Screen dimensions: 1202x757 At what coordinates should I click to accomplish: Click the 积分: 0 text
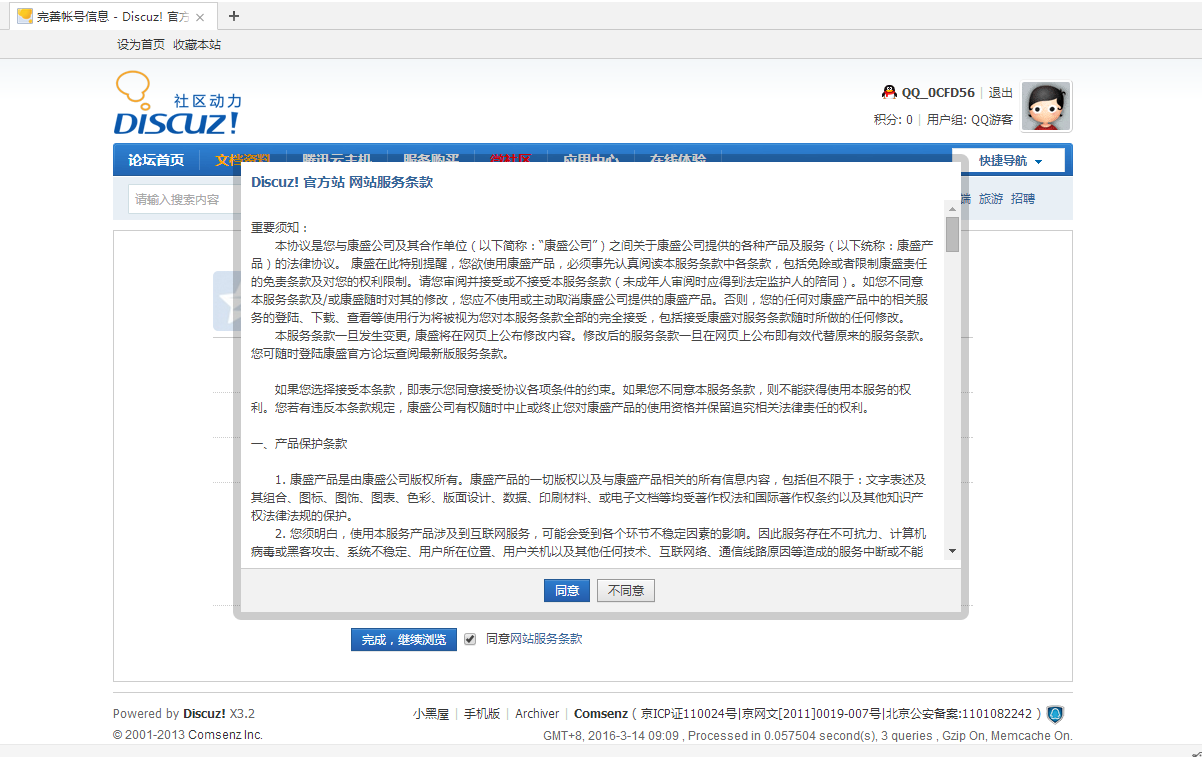pos(893,120)
